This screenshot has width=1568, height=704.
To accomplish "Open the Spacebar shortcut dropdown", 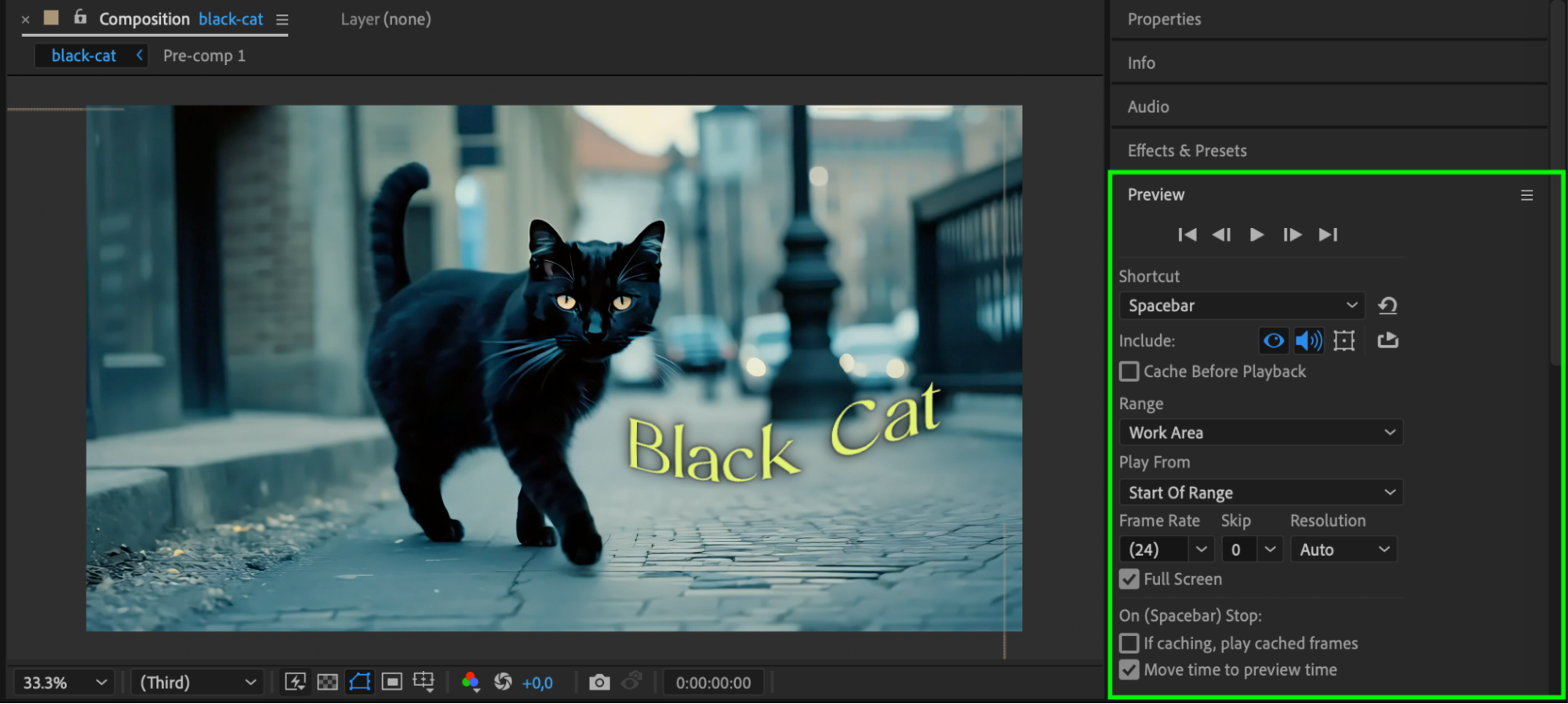I will 1242,306.
